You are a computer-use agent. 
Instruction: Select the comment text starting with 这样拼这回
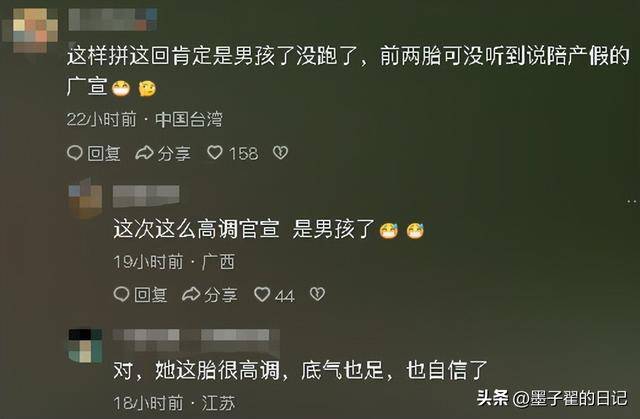tap(349, 71)
